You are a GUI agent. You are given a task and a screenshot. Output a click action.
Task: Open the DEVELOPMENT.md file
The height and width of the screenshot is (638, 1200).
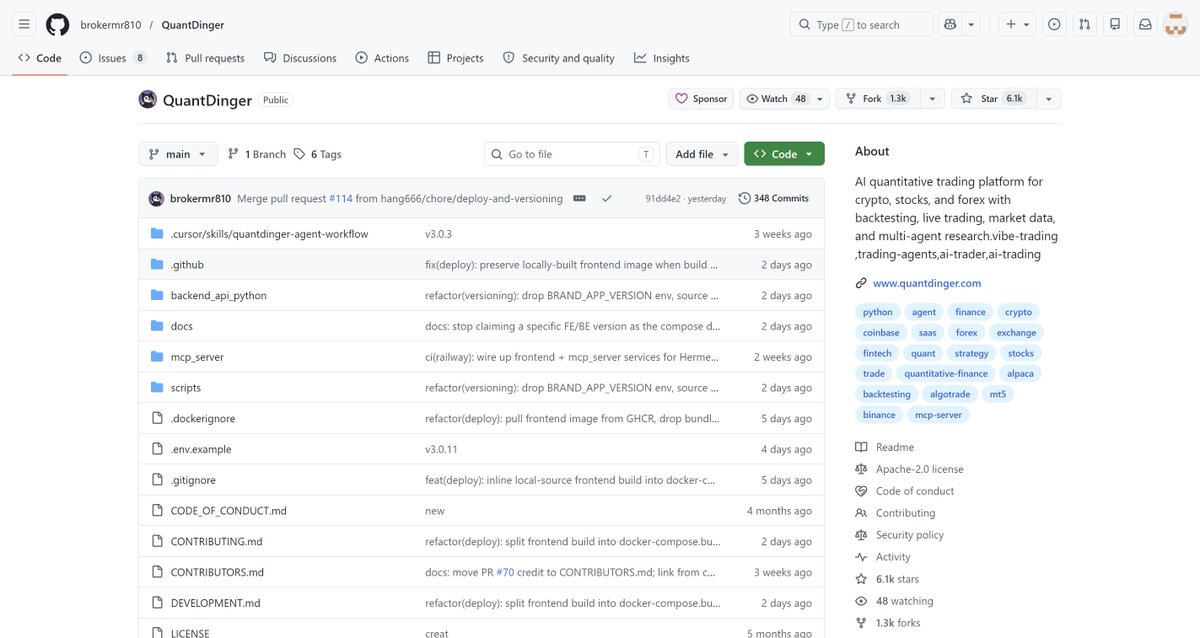click(215, 603)
